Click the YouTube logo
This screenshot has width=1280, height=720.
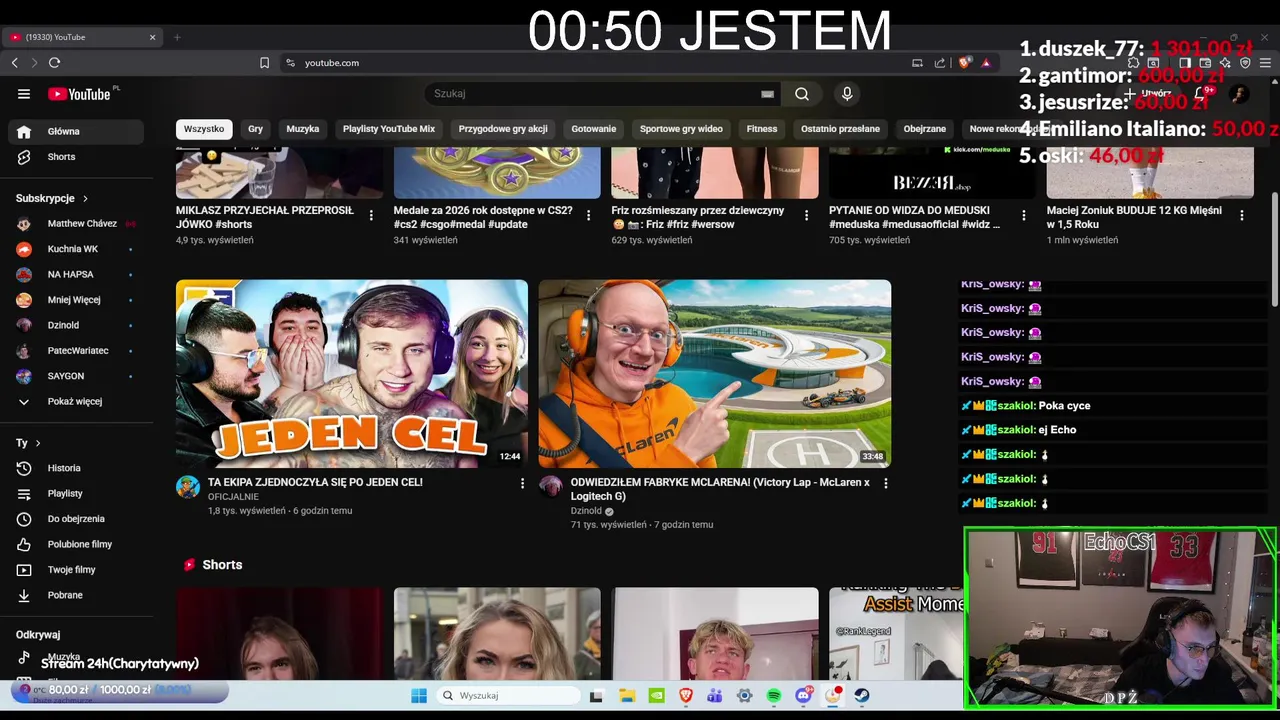click(80, 94)
